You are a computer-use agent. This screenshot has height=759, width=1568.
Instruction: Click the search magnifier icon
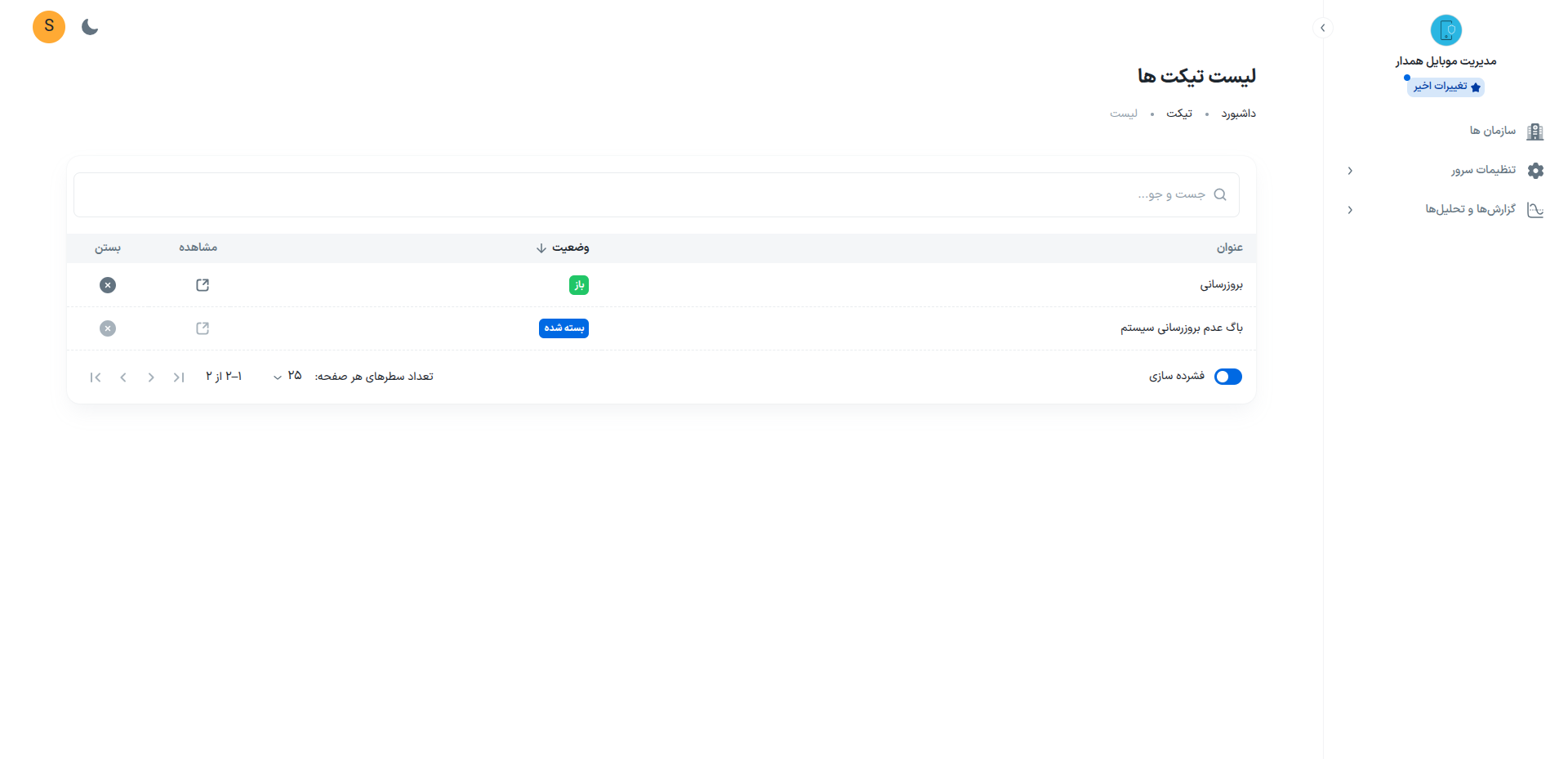1220,194
